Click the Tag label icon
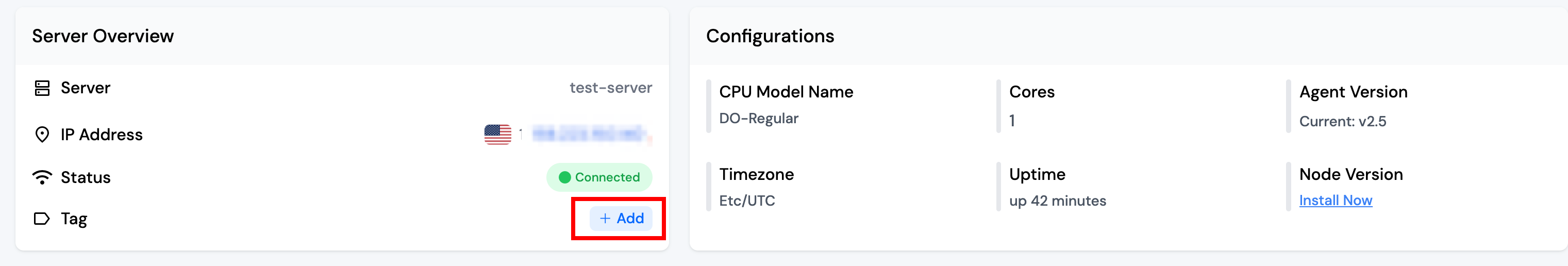 [42, 219]
